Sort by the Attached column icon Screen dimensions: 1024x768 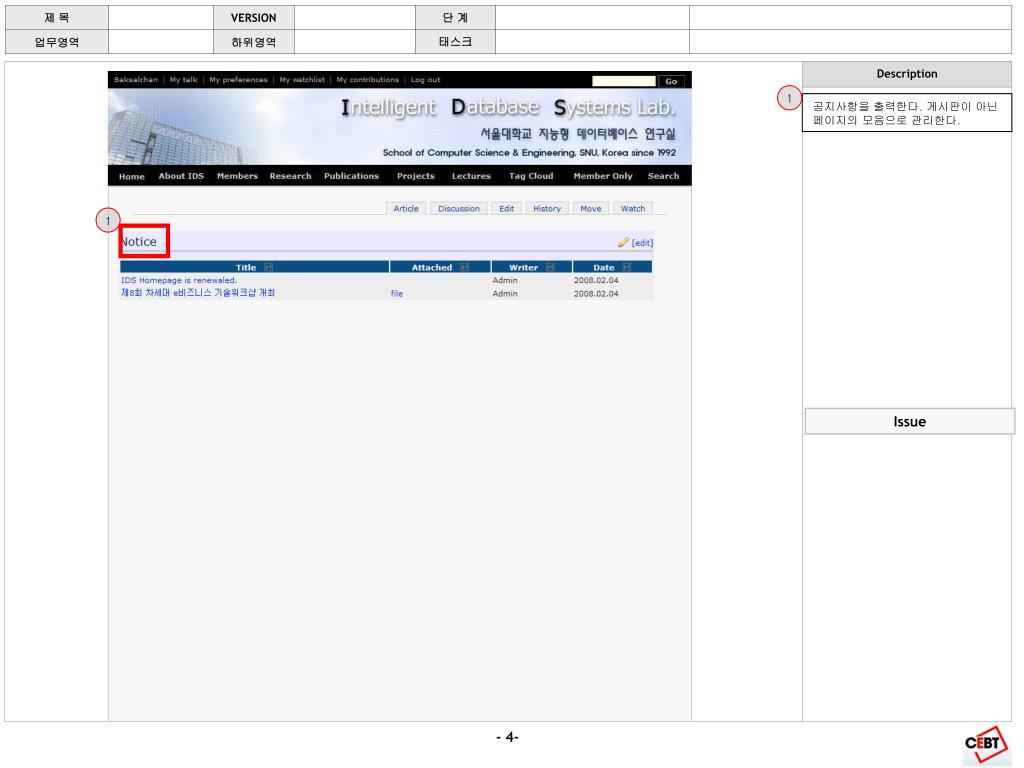464,267
